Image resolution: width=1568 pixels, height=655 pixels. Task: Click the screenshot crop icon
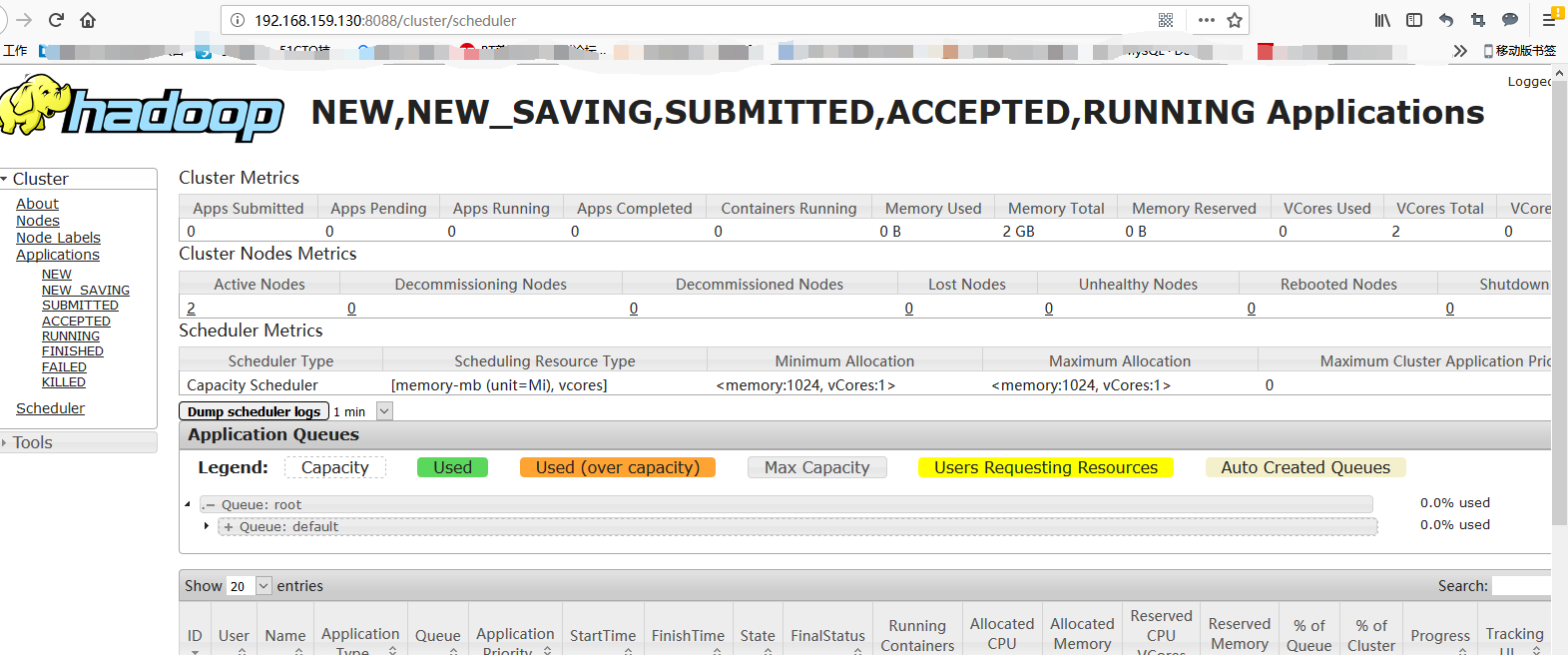[1478, 20]
